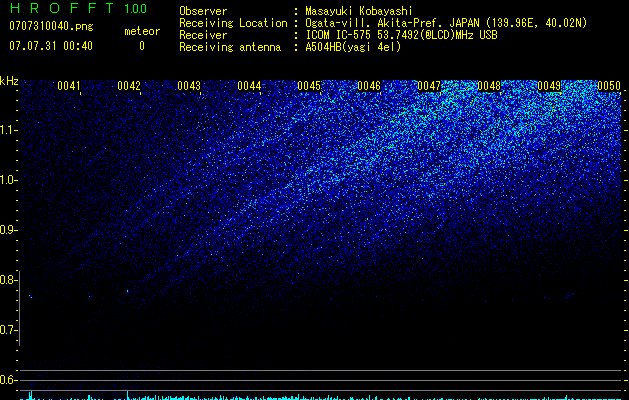629x400 pixels.
Task: Click the 0.9 kHz axis label
Action: click(x=8, y=230)
